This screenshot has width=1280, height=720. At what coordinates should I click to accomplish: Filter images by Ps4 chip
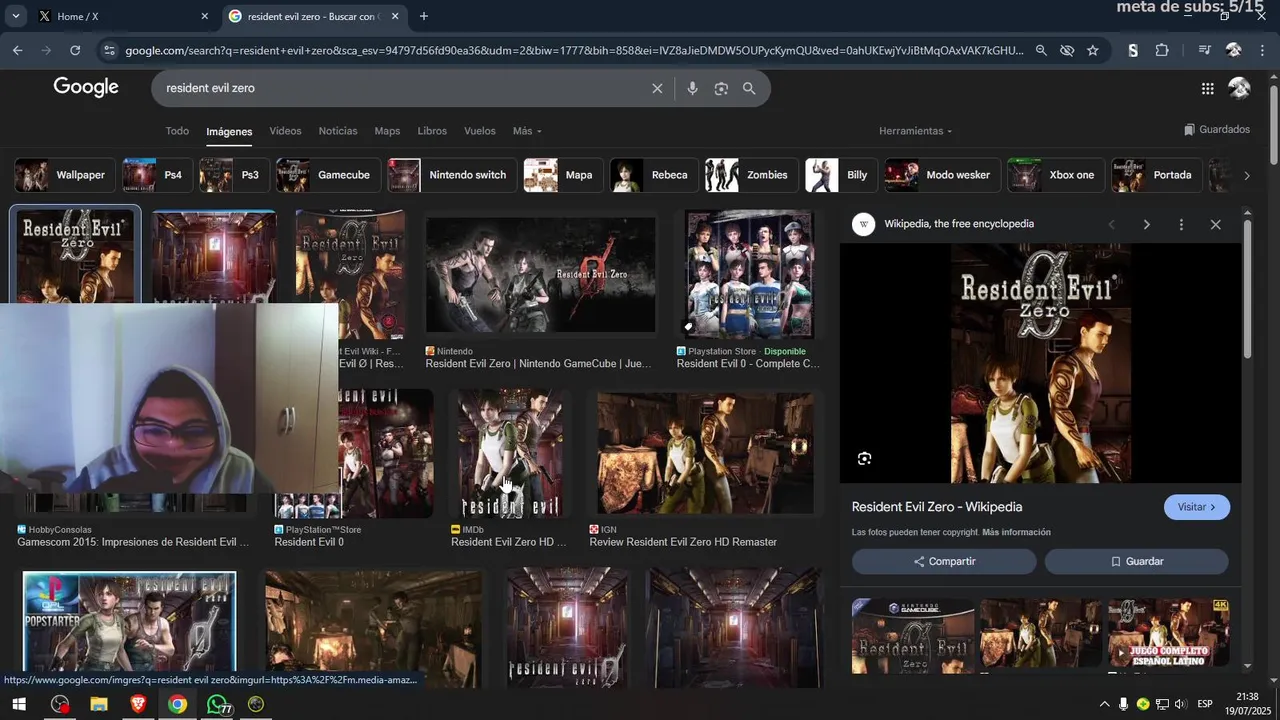coord(155,175)
